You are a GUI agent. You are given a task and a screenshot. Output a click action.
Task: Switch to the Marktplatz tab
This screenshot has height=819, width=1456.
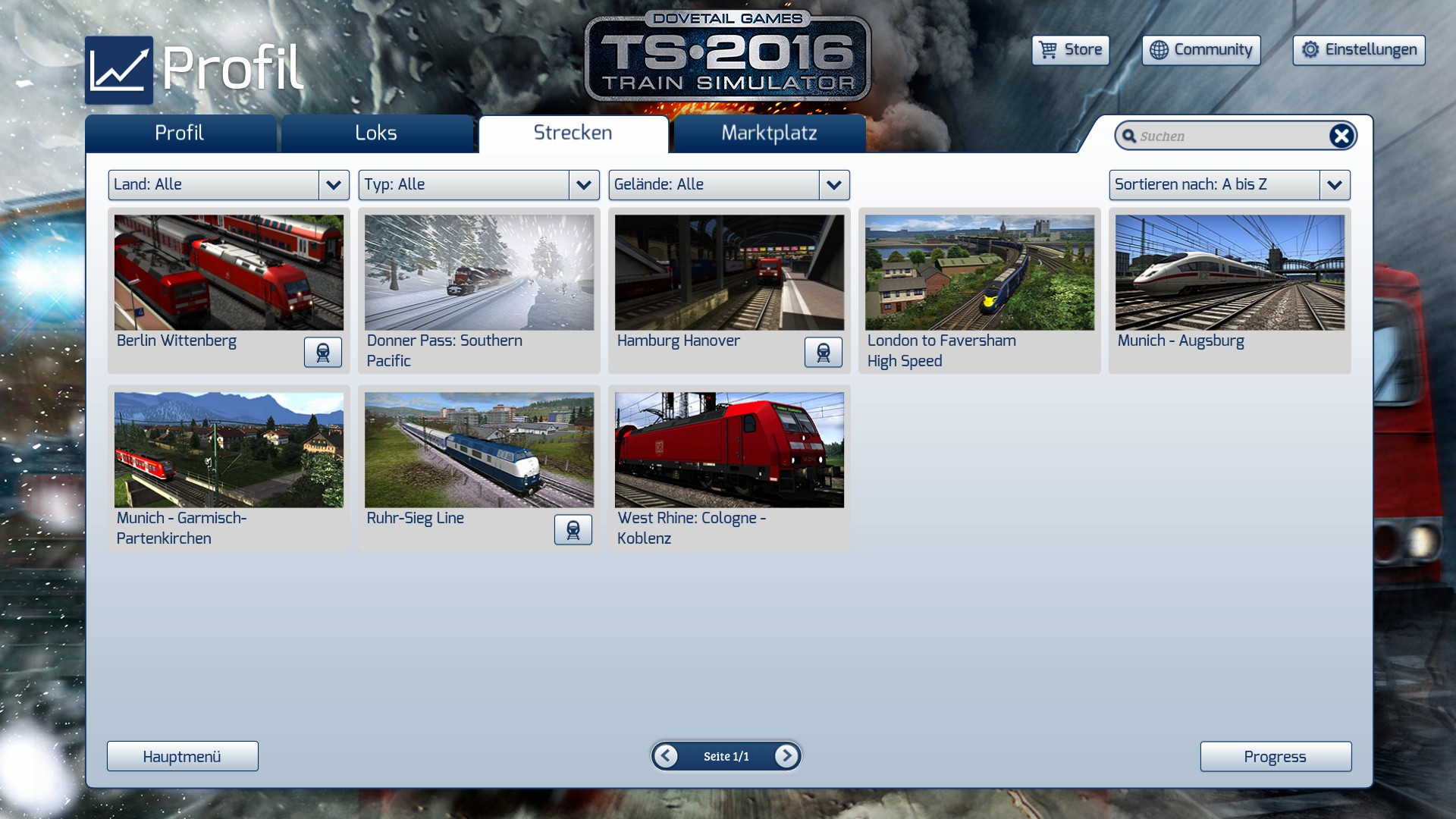(769, 133)
